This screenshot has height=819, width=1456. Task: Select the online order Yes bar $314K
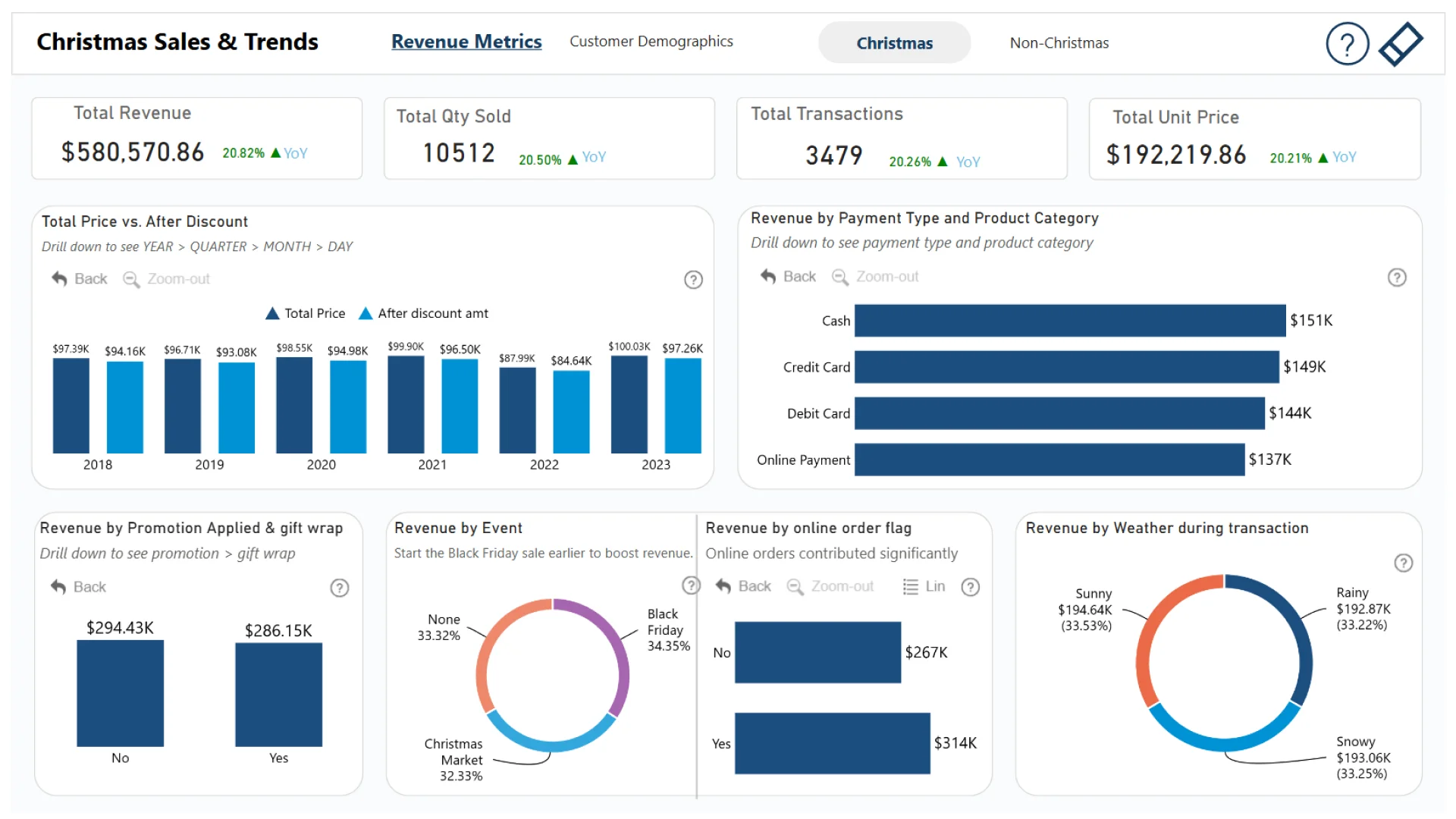[832, 743]
